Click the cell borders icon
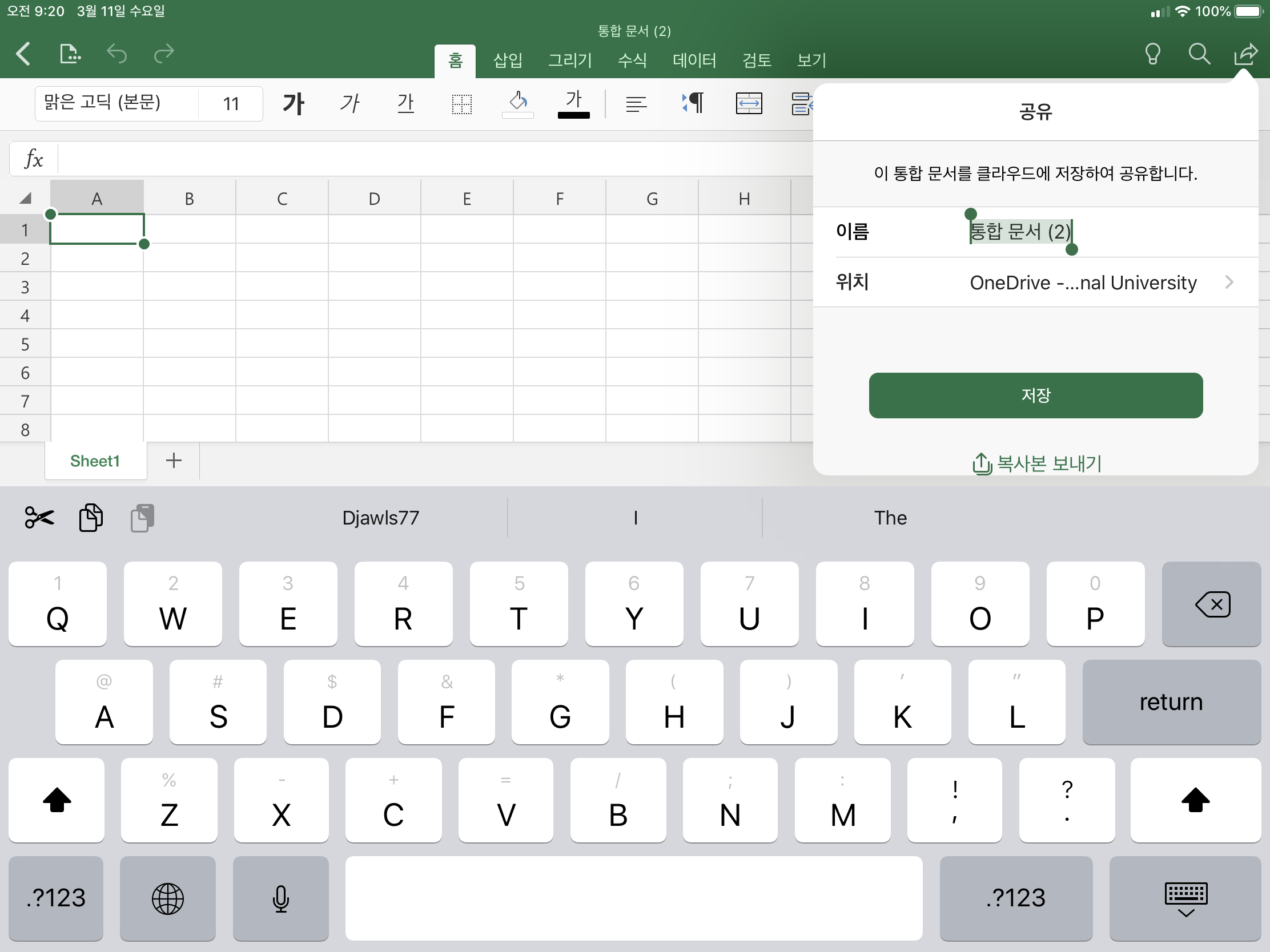Screen dimensions: 1270x952 (461, 104)
